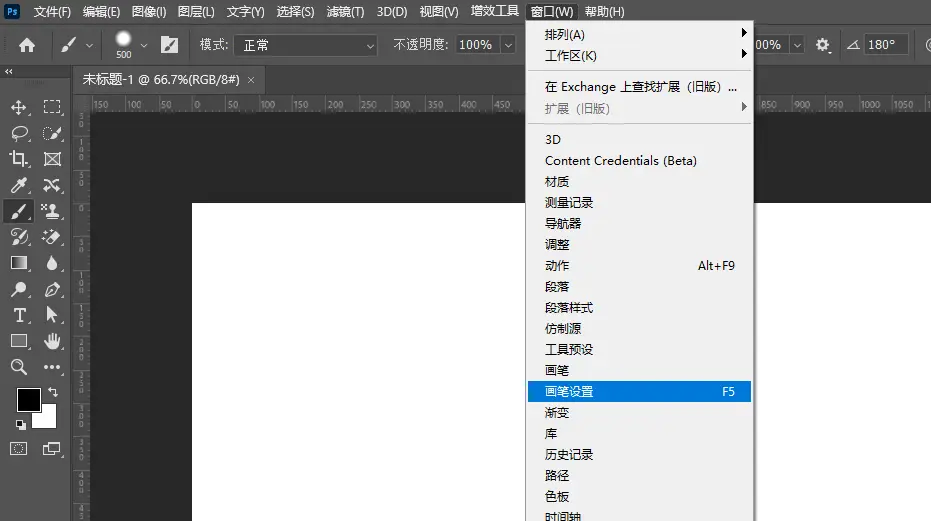Select the Eyedropper tool
Image resolution: width=931 pixels, height=521 pixels.
tap(19, 185)
